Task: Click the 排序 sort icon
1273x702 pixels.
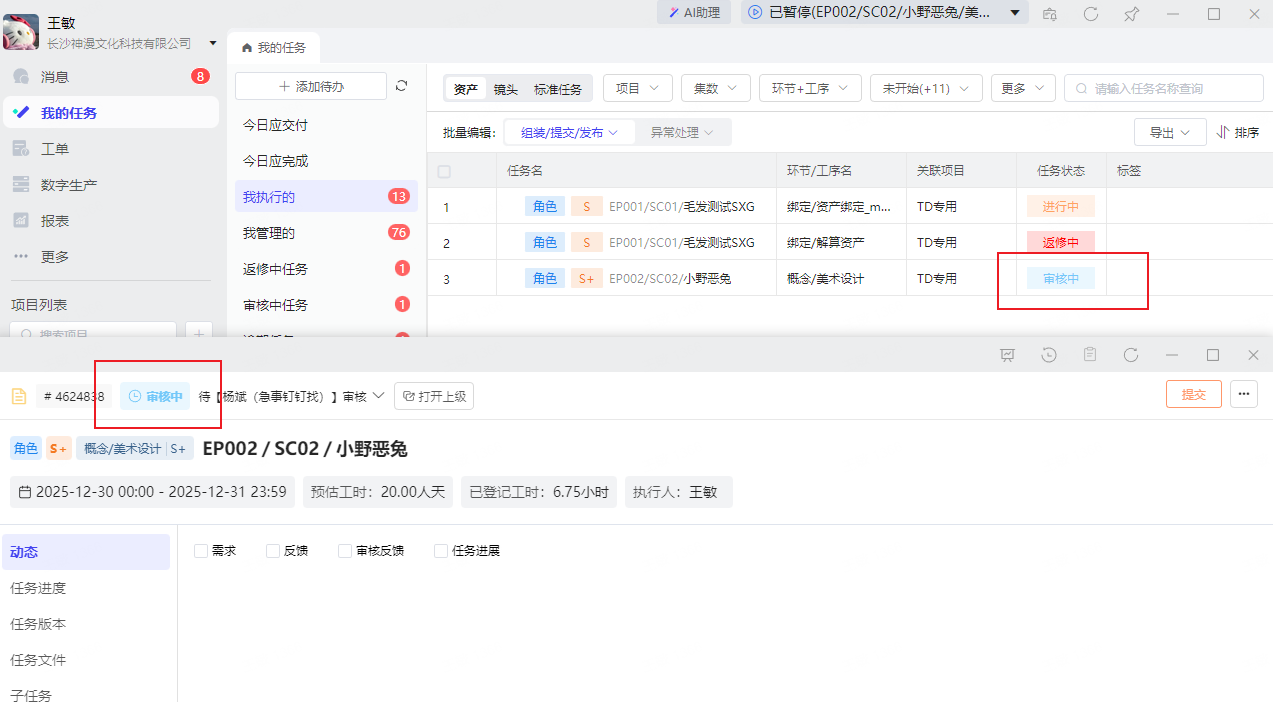Action: pos(1237,131)
